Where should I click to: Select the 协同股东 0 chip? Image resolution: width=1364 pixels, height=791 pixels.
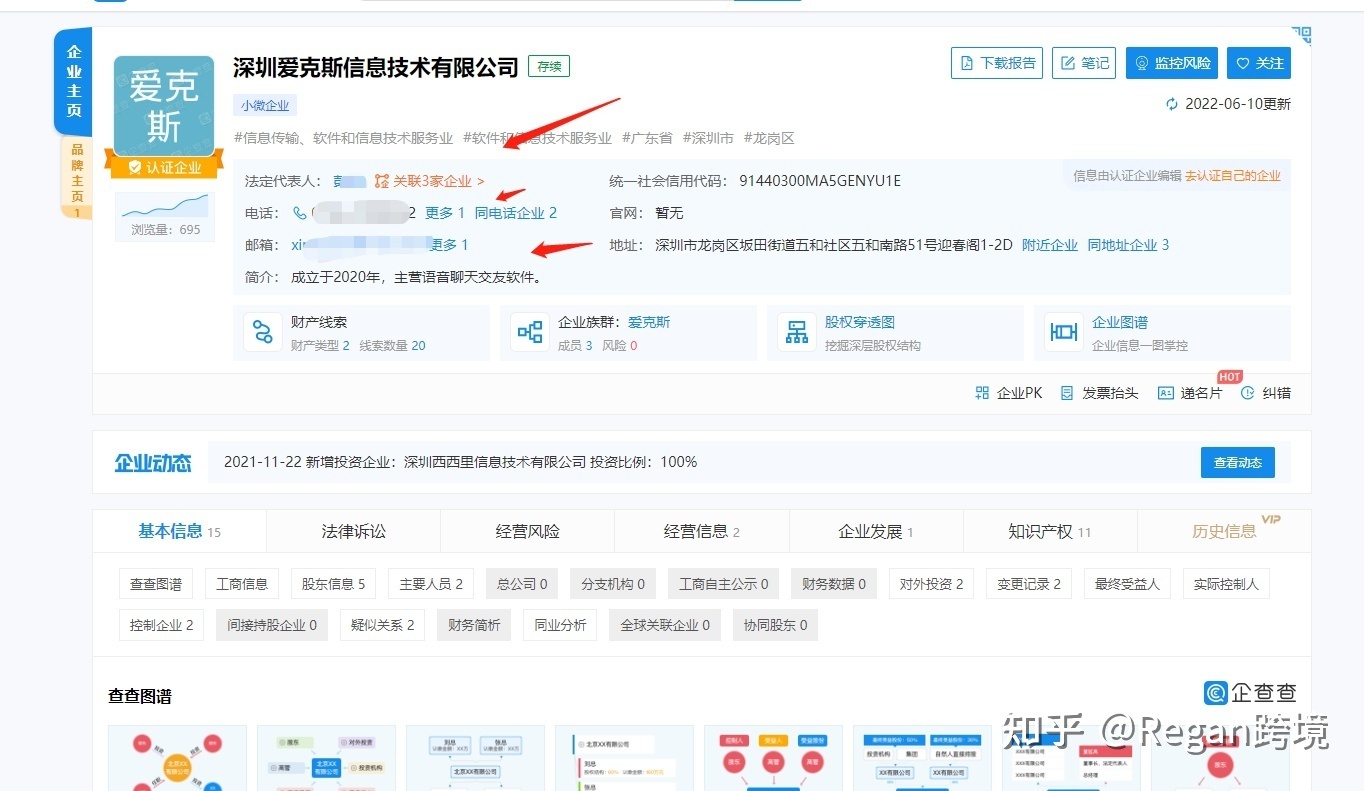(775, 626)
